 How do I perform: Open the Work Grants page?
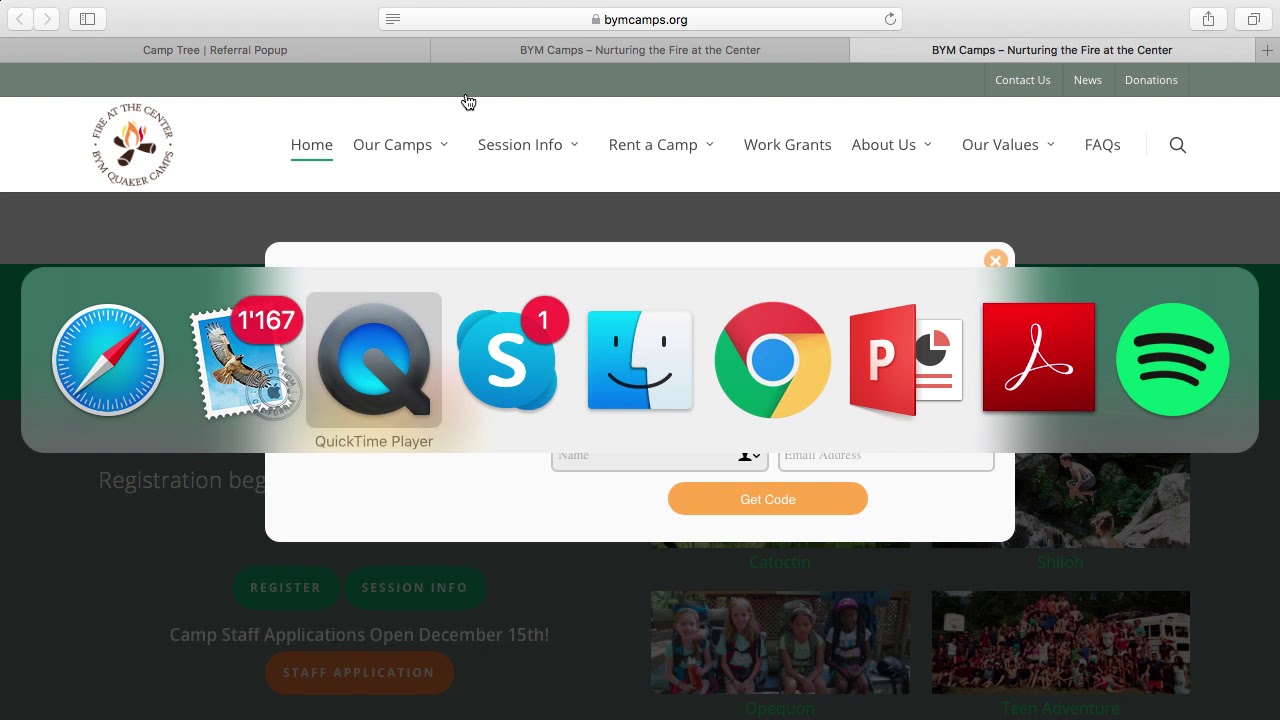(787, 145)
